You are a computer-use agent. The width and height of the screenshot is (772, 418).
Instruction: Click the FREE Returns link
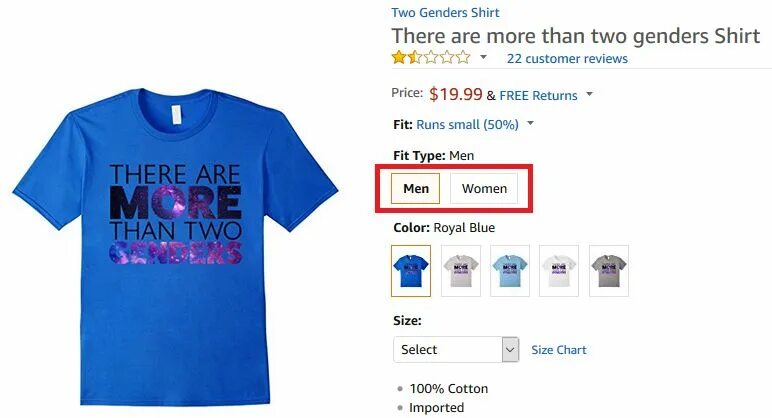tap(538, 95)
